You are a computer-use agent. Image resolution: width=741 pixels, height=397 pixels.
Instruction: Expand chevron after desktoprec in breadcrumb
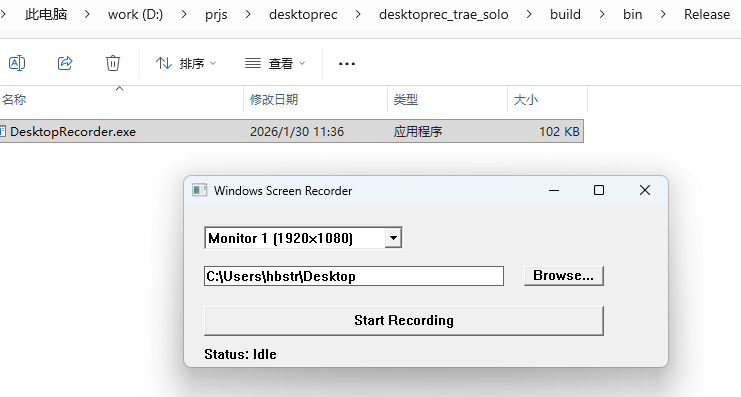tap(358, 15)
